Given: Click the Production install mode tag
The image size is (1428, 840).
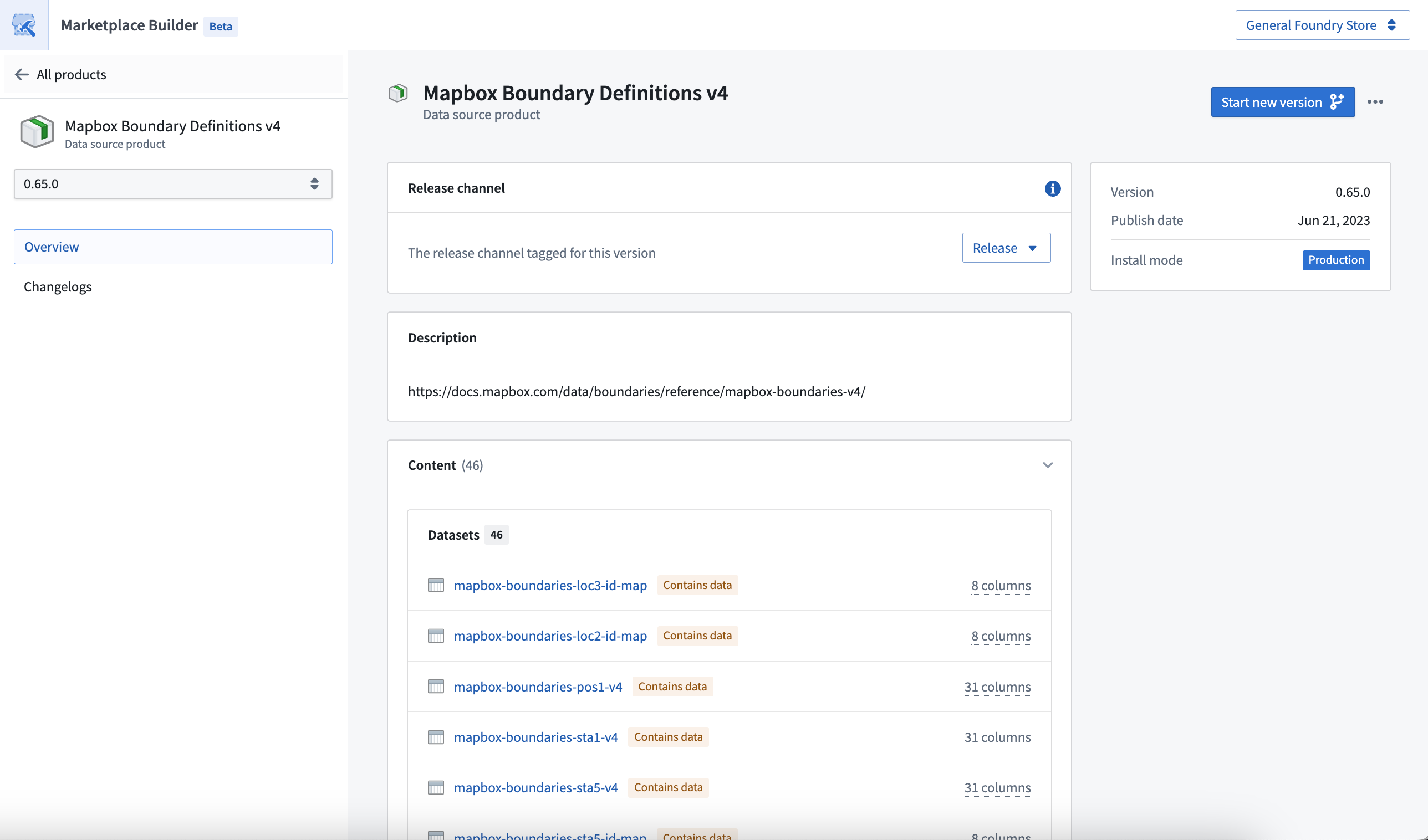Looking at the screenshot, I should [1335, 260].
